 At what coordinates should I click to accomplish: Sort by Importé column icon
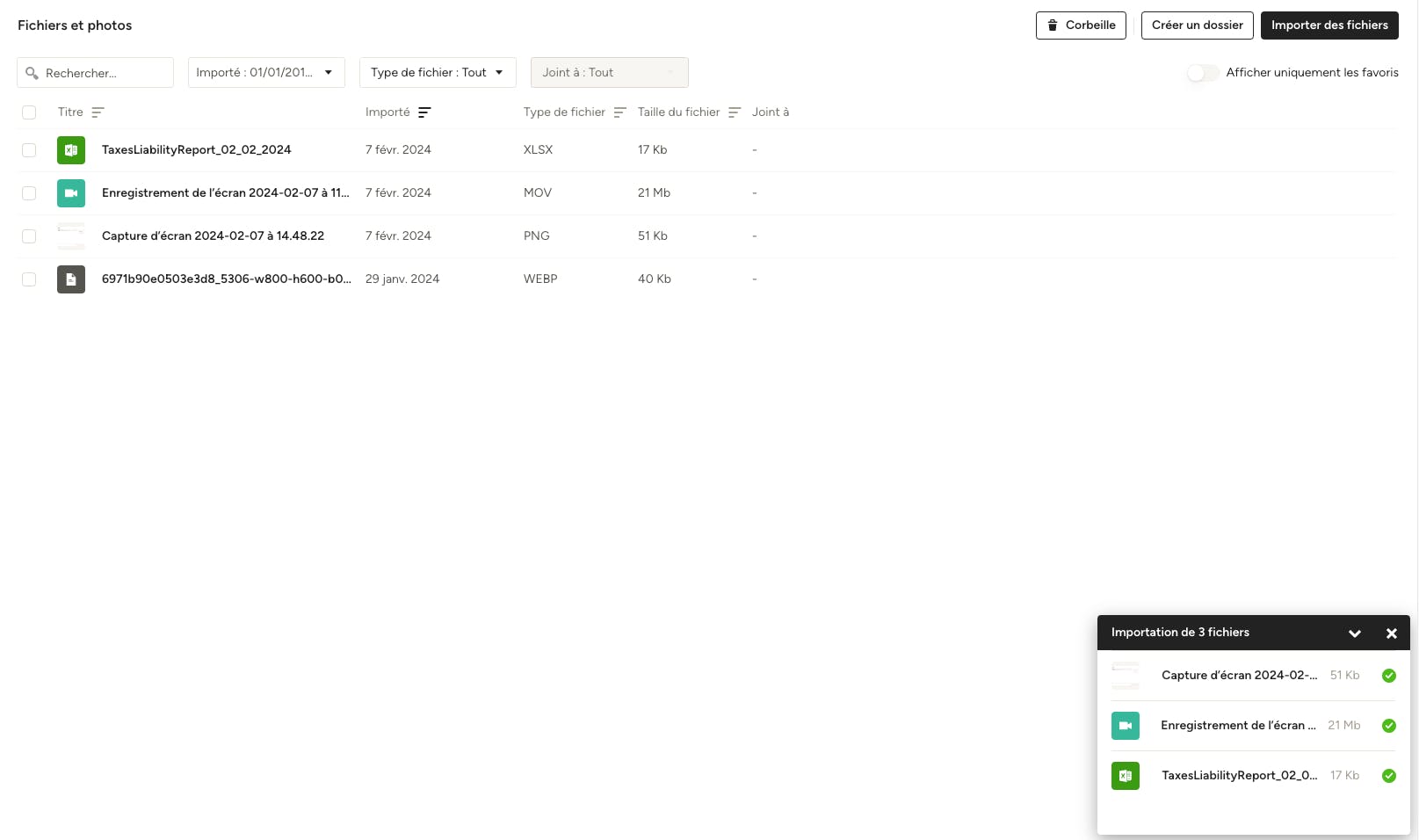point(424,112)
